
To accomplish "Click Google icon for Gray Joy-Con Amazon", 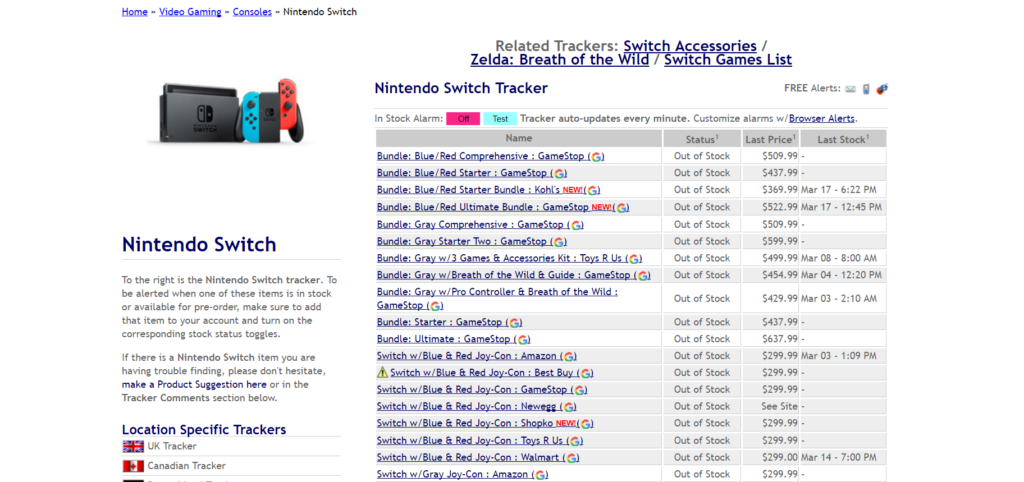I will 541,475.
